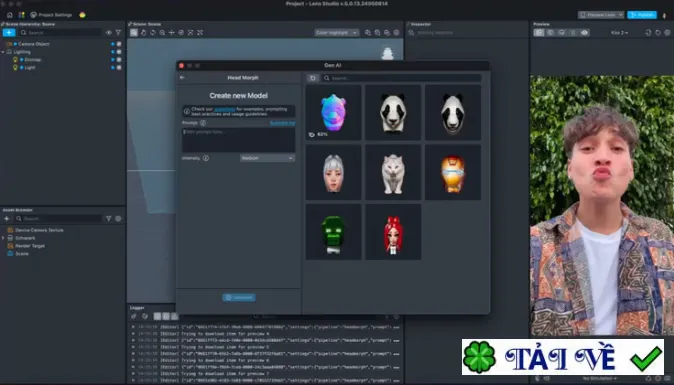This screenshot has width=674, height=385.
Task: Collapse the Lighting group arrow
Action: (x=3, y=52)
